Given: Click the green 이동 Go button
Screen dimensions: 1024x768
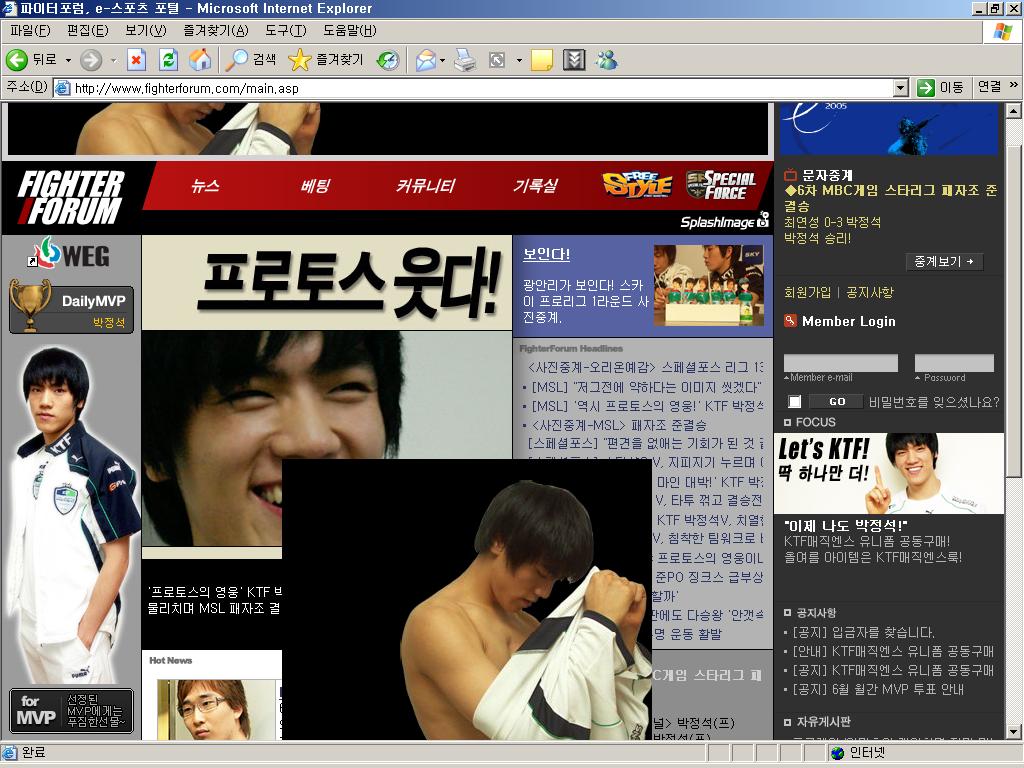Looking at the screenshot, I should pos(940,88).
